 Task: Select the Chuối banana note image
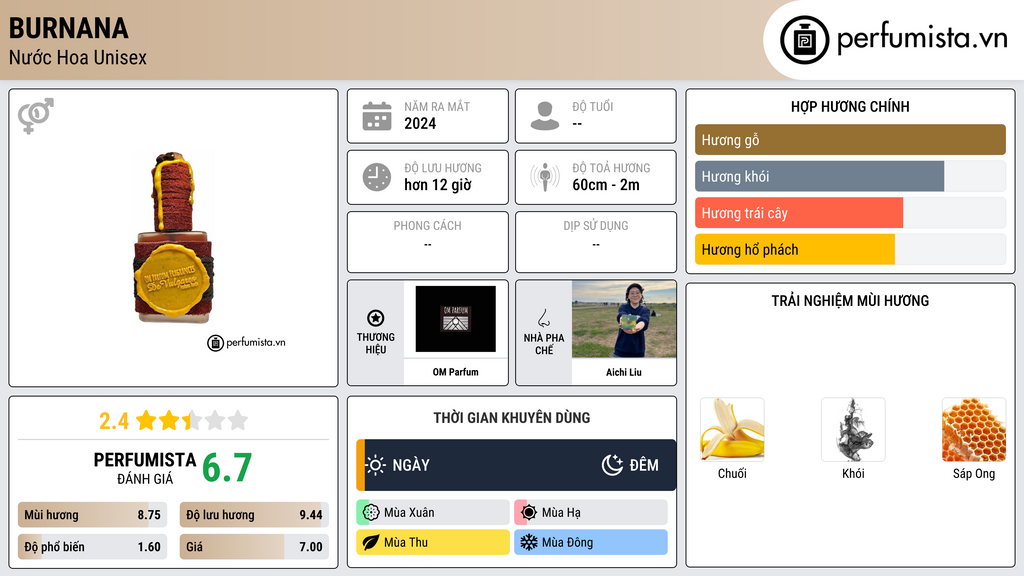(732, 430)
